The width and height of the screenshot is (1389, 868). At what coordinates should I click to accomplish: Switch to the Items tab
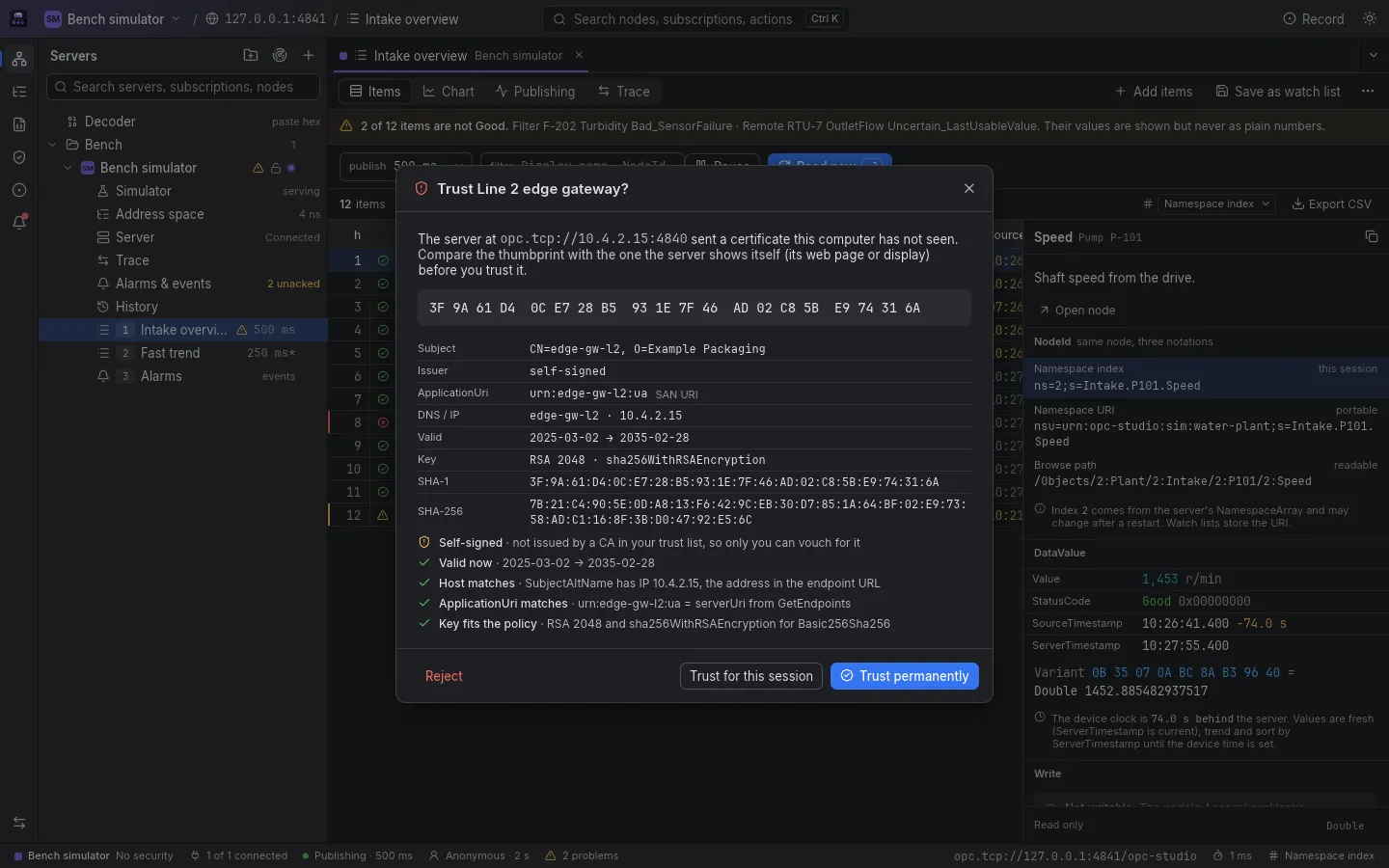375,91
